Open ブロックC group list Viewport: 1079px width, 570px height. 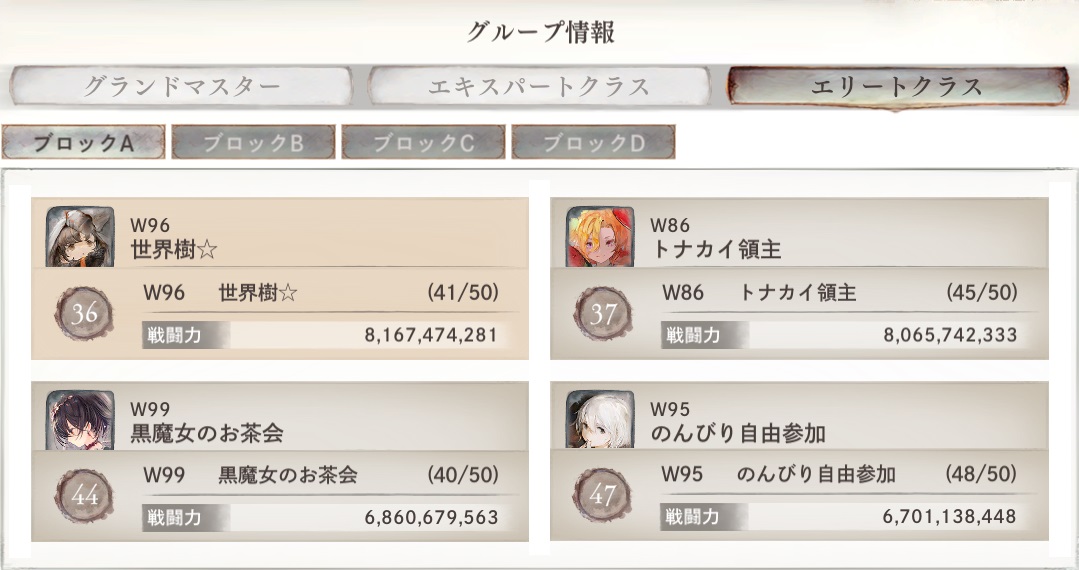[x=423, y=143]
